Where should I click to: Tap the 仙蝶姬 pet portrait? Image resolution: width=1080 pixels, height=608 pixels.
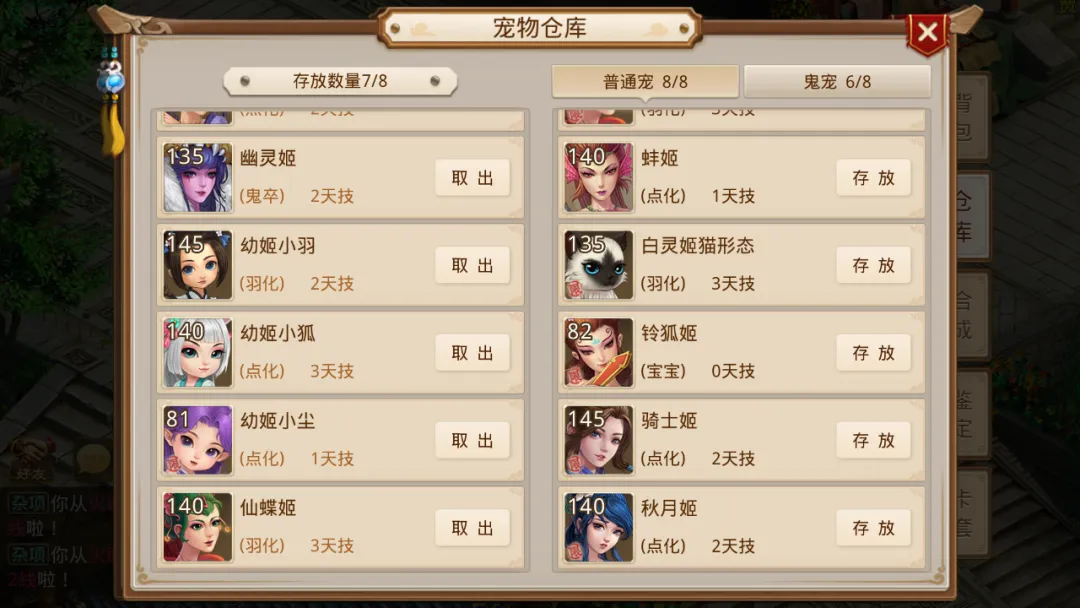click(198, 527)
